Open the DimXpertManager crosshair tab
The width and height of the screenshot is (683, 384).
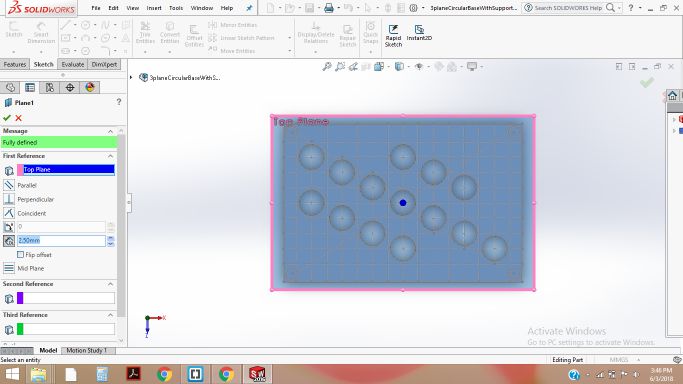pos(70,88)
